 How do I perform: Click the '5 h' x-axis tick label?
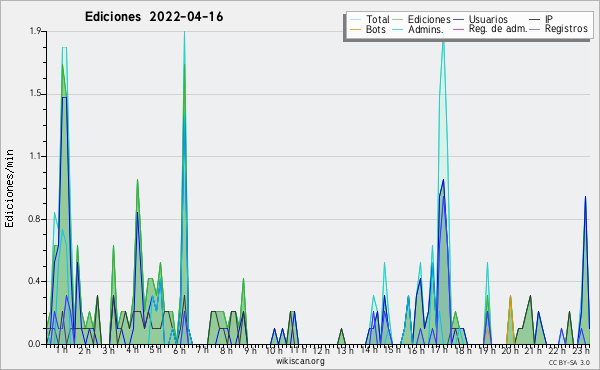click(x=155, y=350)
